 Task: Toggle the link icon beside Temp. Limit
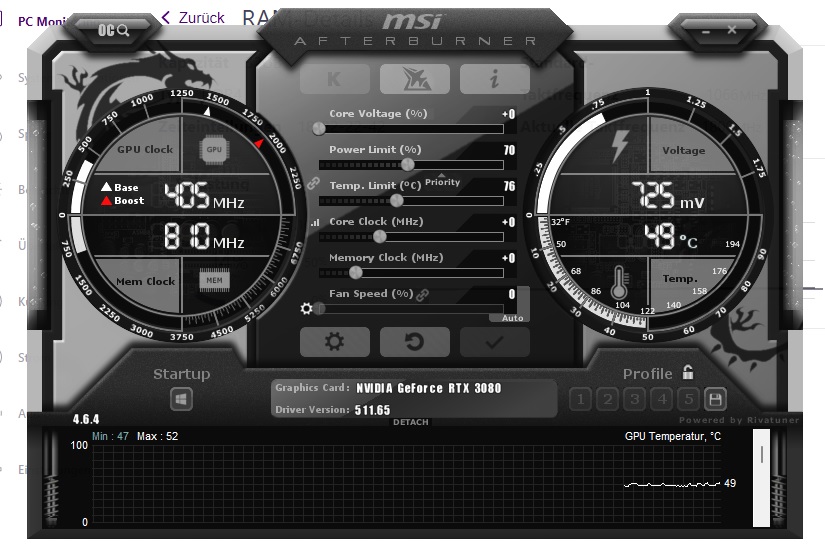tap(314, 183)
